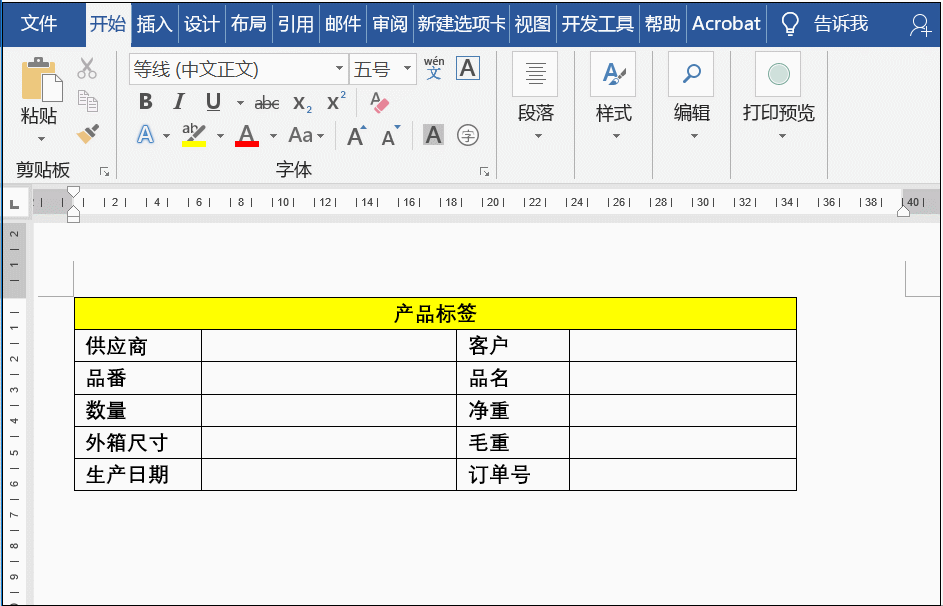The width and height of the screenshot is (943, 606).
Task: Switch to the Developer (开发工具) tab
Action: coord(597,24)
